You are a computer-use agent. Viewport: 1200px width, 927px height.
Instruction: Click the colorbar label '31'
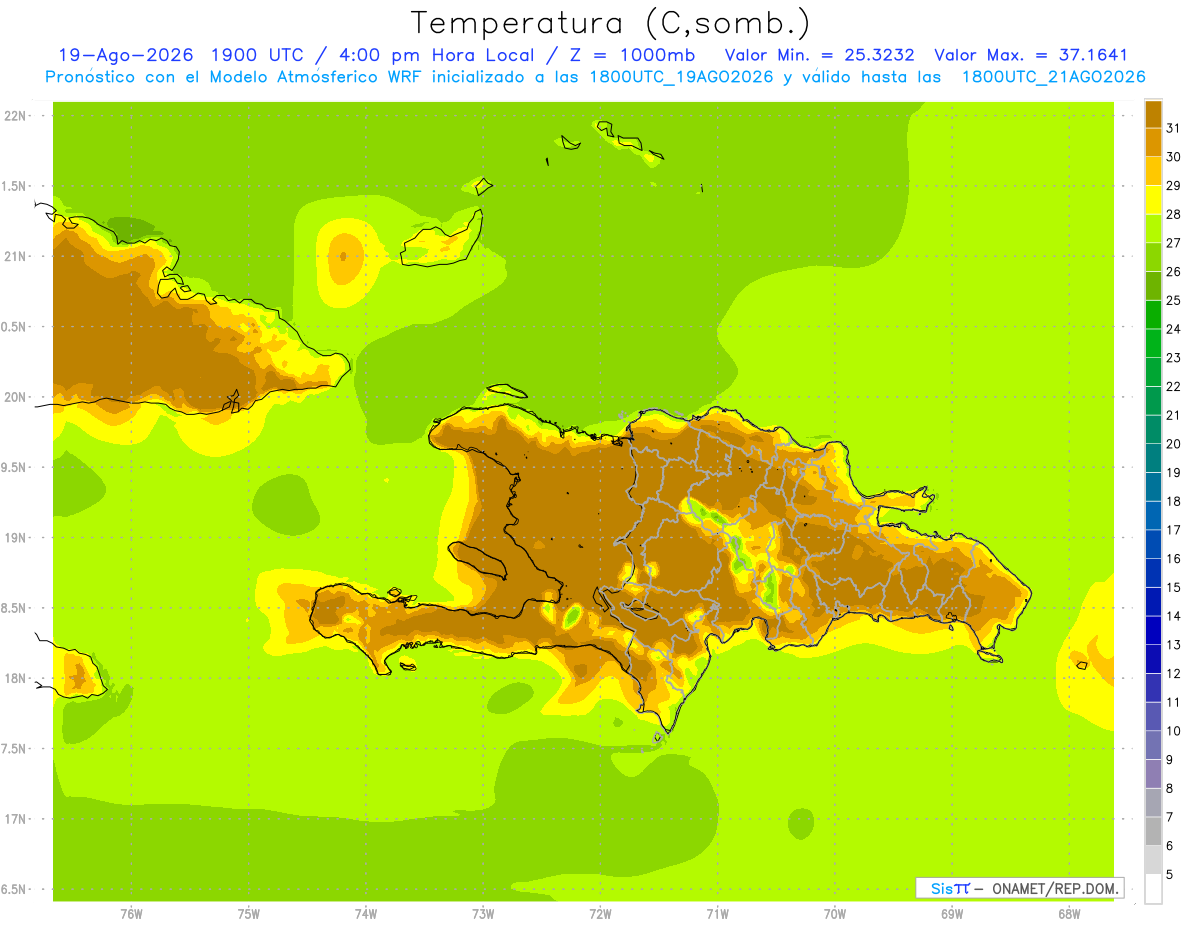pyautogui.click(x=1173, y=128)
